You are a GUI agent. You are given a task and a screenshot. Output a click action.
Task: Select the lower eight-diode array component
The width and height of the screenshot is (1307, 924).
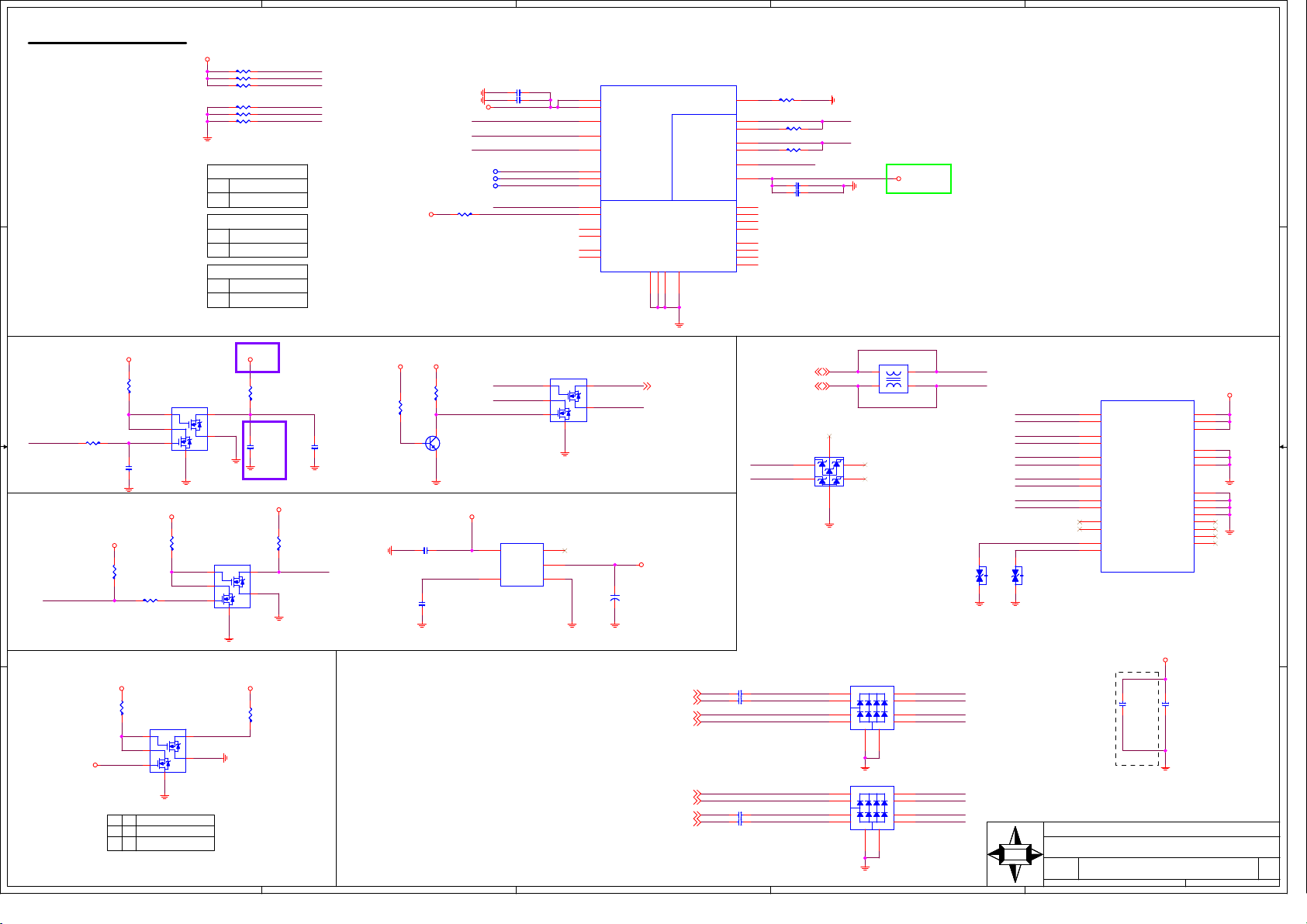pyautogui.click(x=872, y=808)
